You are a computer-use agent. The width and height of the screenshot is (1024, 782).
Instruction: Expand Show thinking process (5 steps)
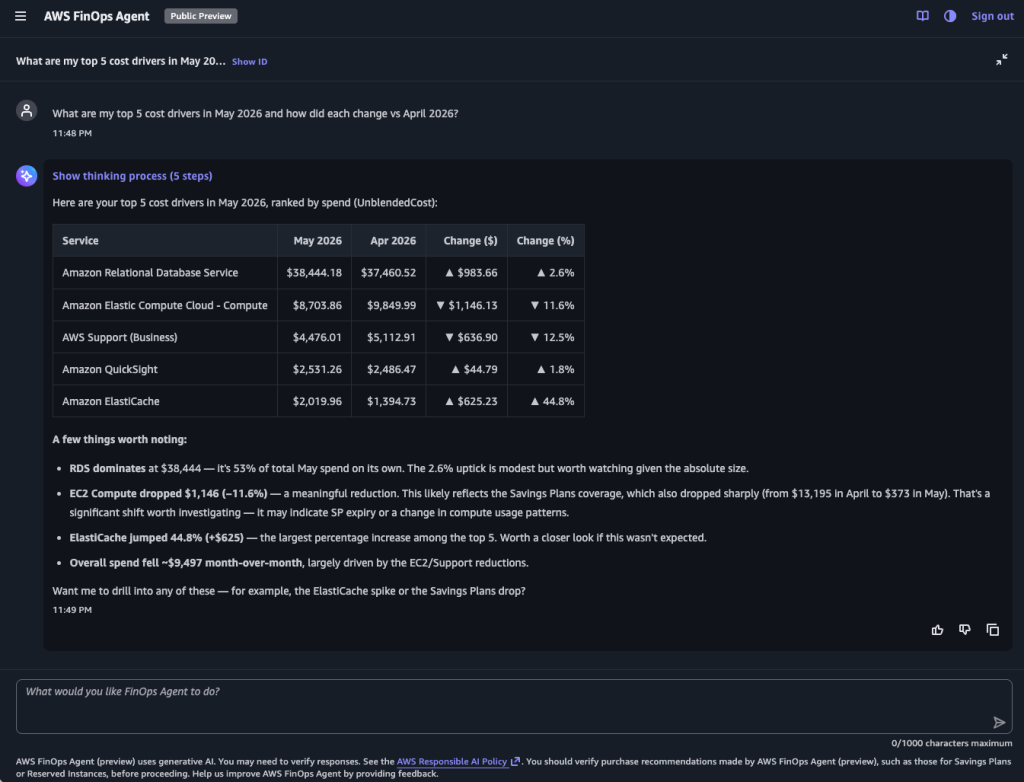pos(132,176)
